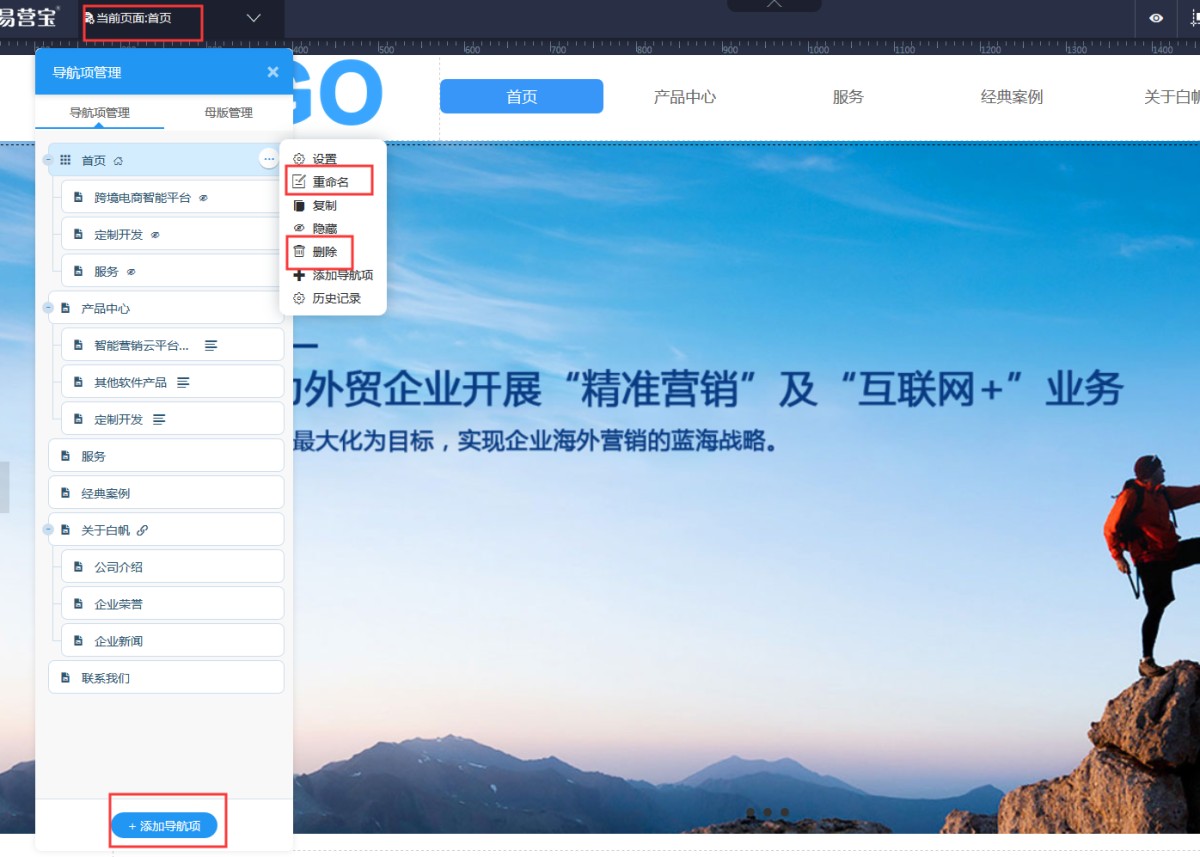Choose 设置 in the context menu

point(324,159)
